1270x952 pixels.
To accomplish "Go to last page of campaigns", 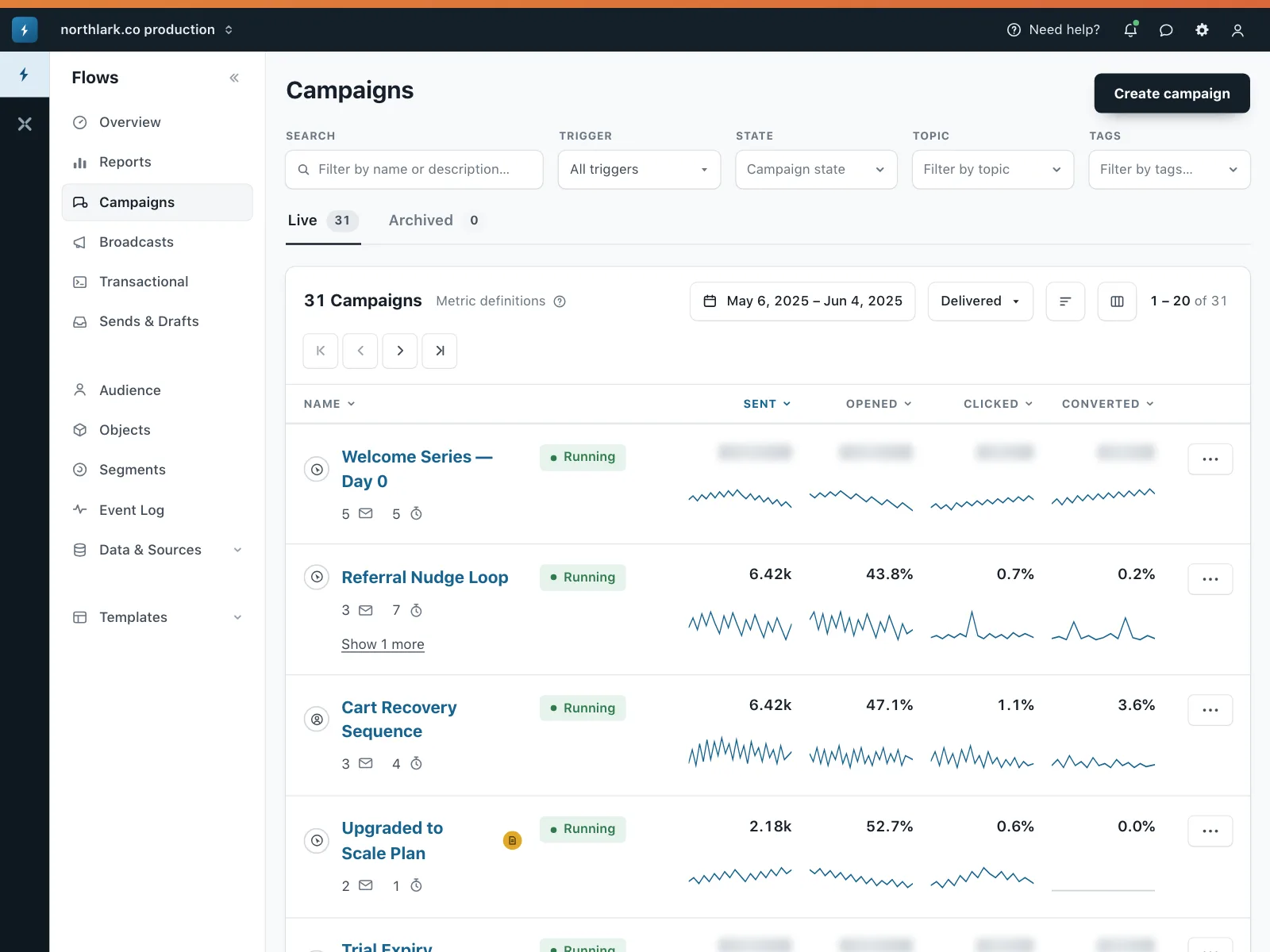I will tap(440, 351).
